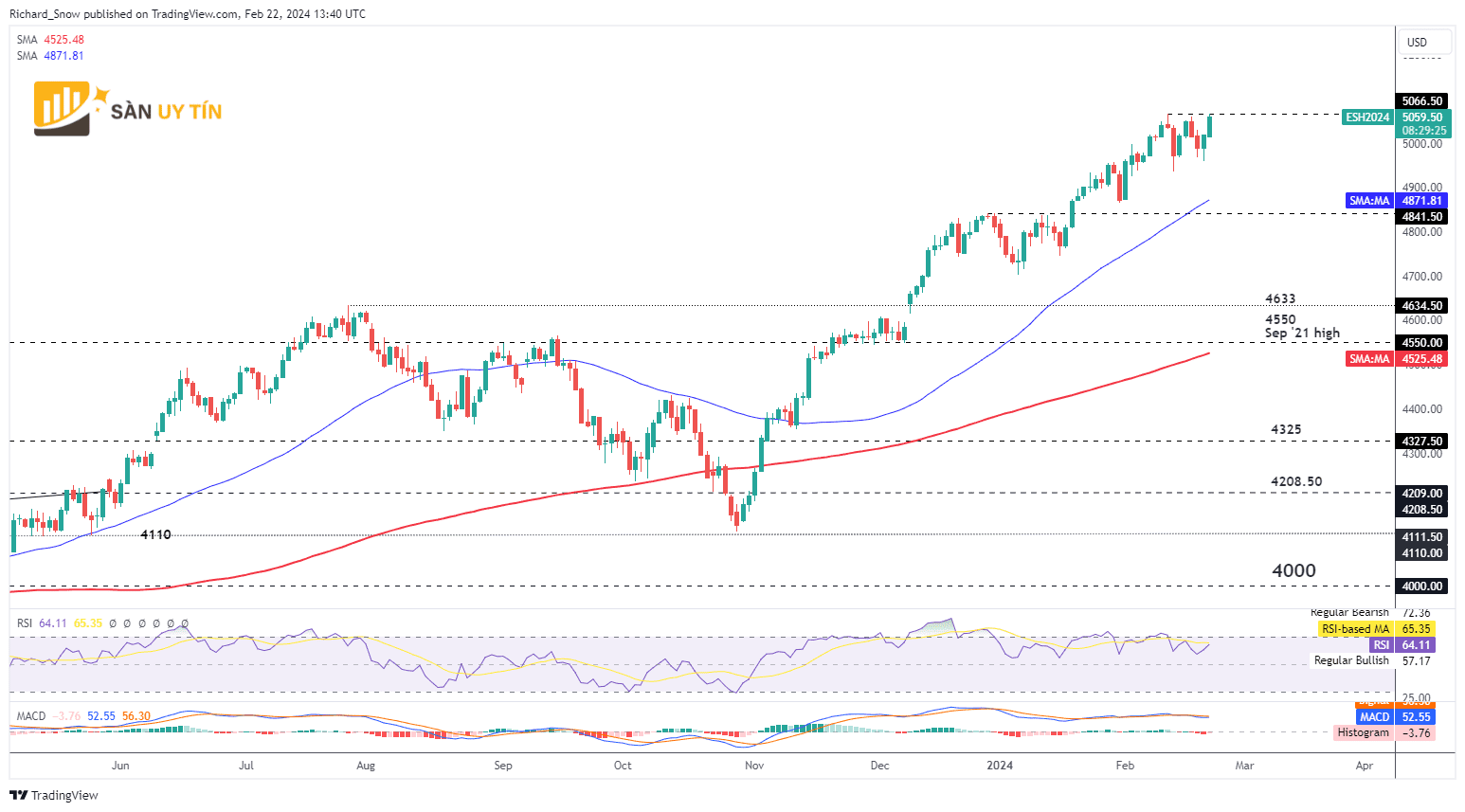Click the Feb label on the time axis
This screenshot has height=812, width=1465.
pyautogui.click(x=1125, y=766)
